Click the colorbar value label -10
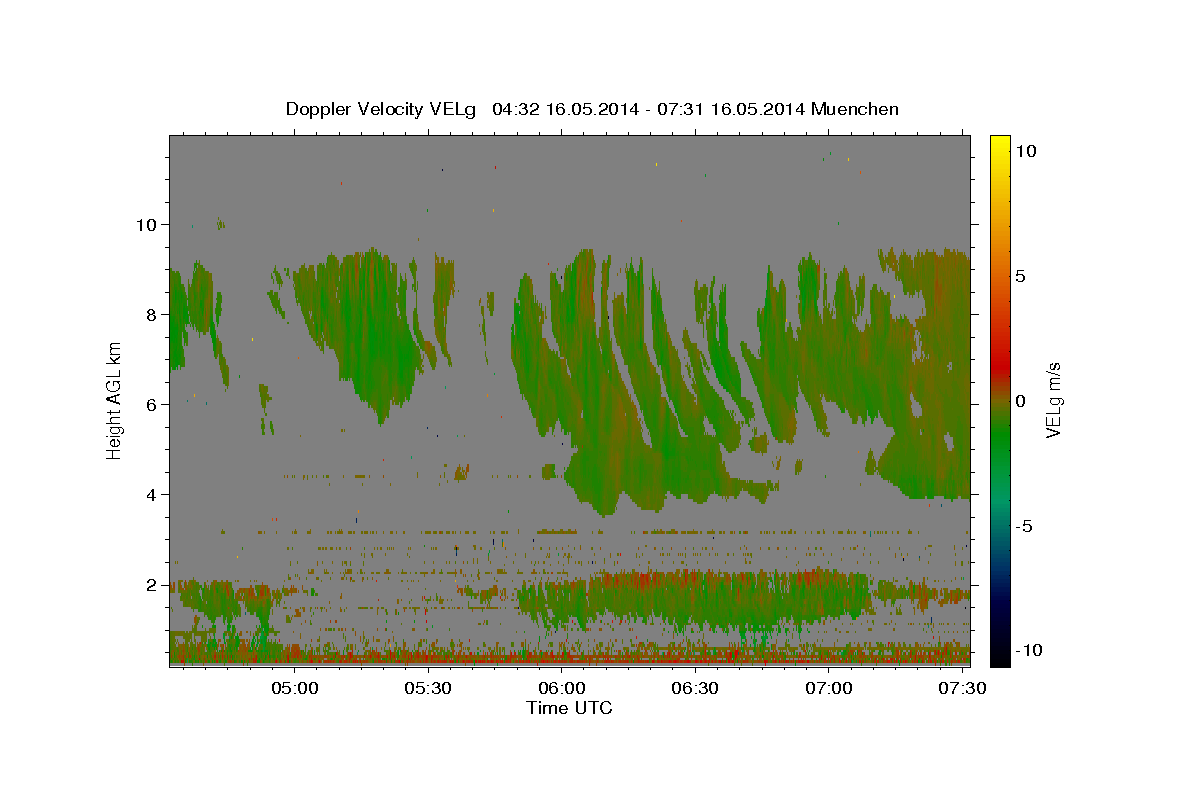1200x800 pixels. (1028, 650)
